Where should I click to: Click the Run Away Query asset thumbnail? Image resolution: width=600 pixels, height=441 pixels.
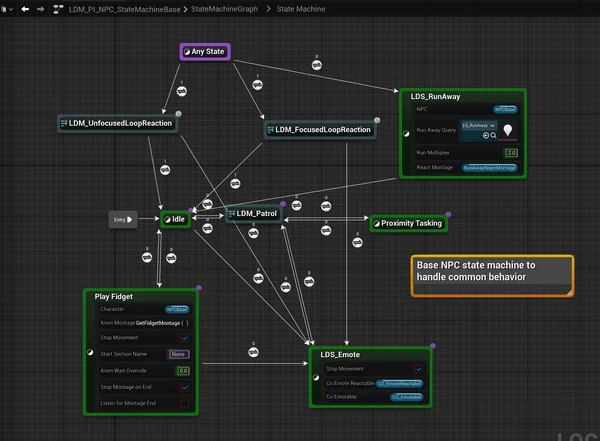508,131
